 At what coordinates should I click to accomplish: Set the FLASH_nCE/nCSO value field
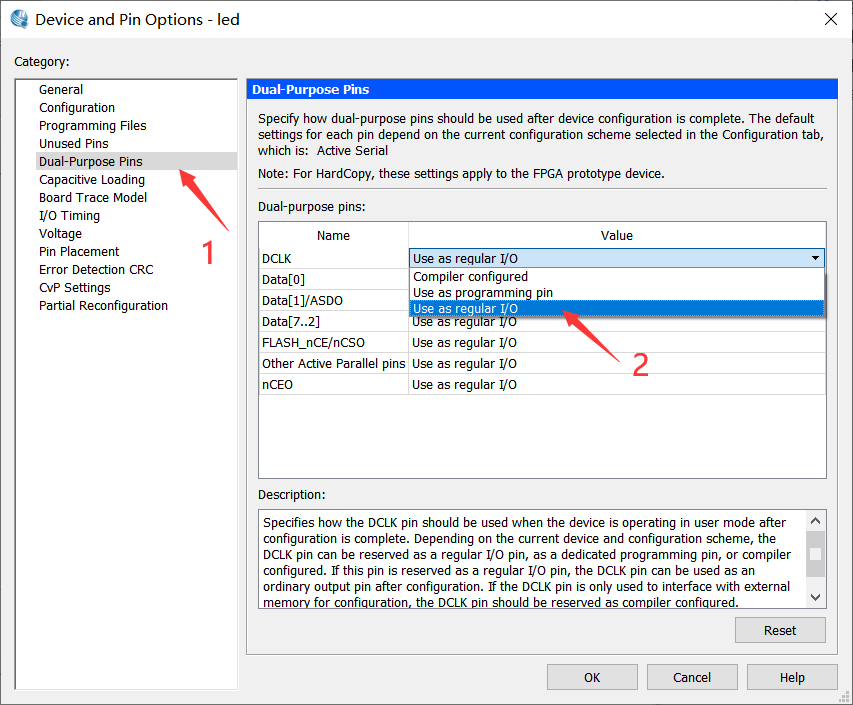pos(616,343)
